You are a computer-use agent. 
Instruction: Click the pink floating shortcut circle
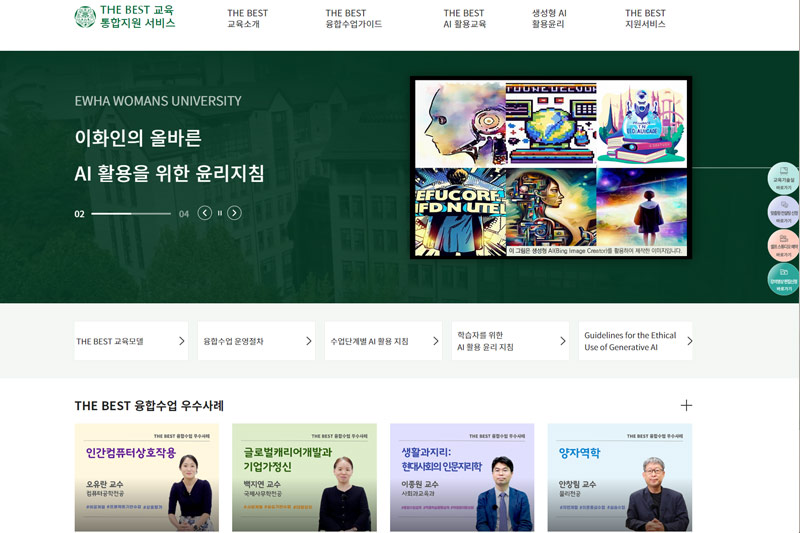click(783, 246)
